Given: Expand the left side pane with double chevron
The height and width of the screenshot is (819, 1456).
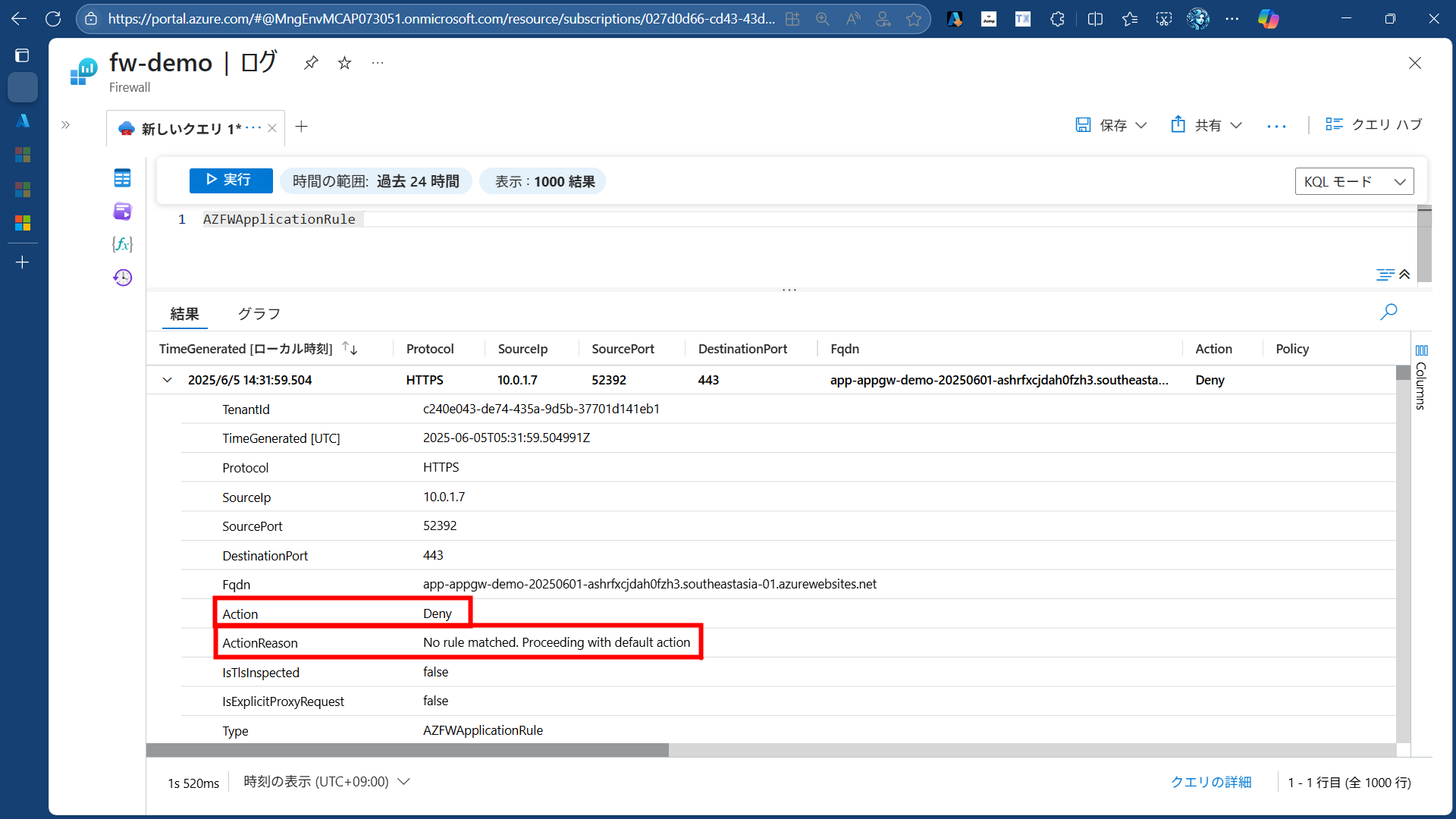Looking at the screenshot, I should click(x=66, y=125).
